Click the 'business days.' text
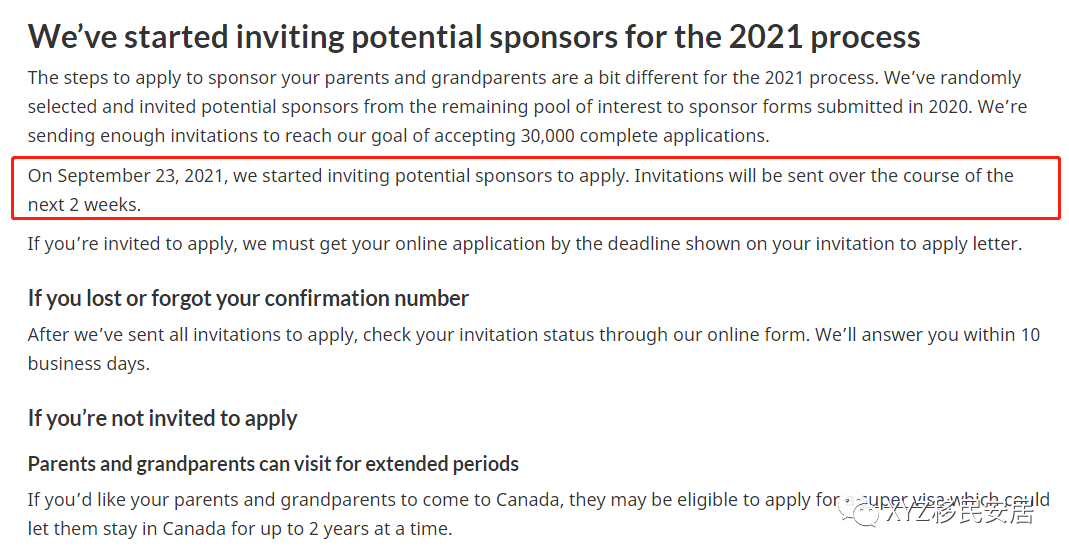Viewport: 1069px width, 558px height. (88, 363)
